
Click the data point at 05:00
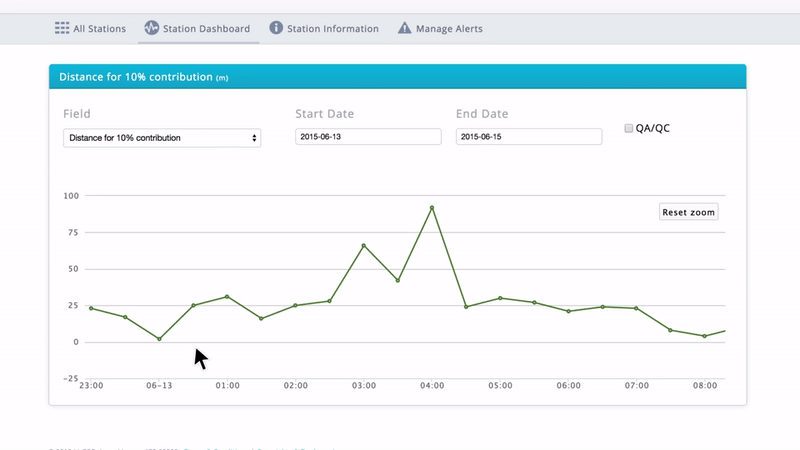[x=500, y=298]
